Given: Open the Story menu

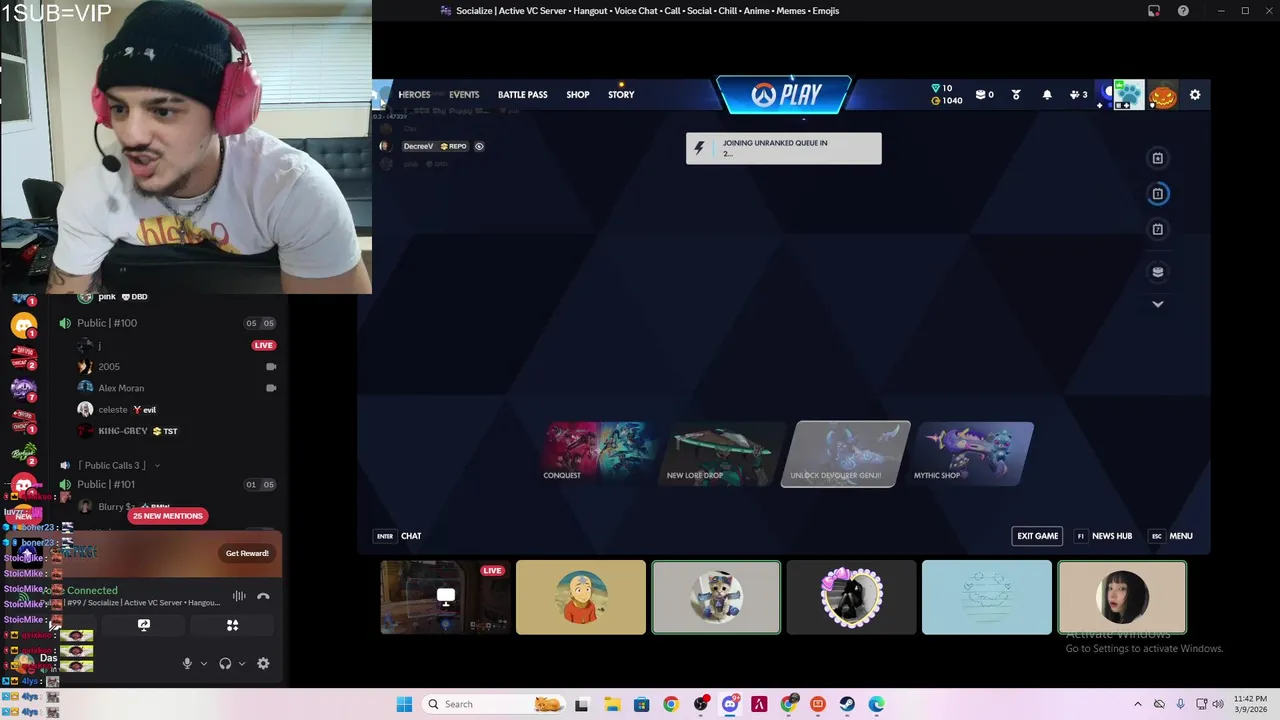Looking at the screenshot, I should pos(621,95).
